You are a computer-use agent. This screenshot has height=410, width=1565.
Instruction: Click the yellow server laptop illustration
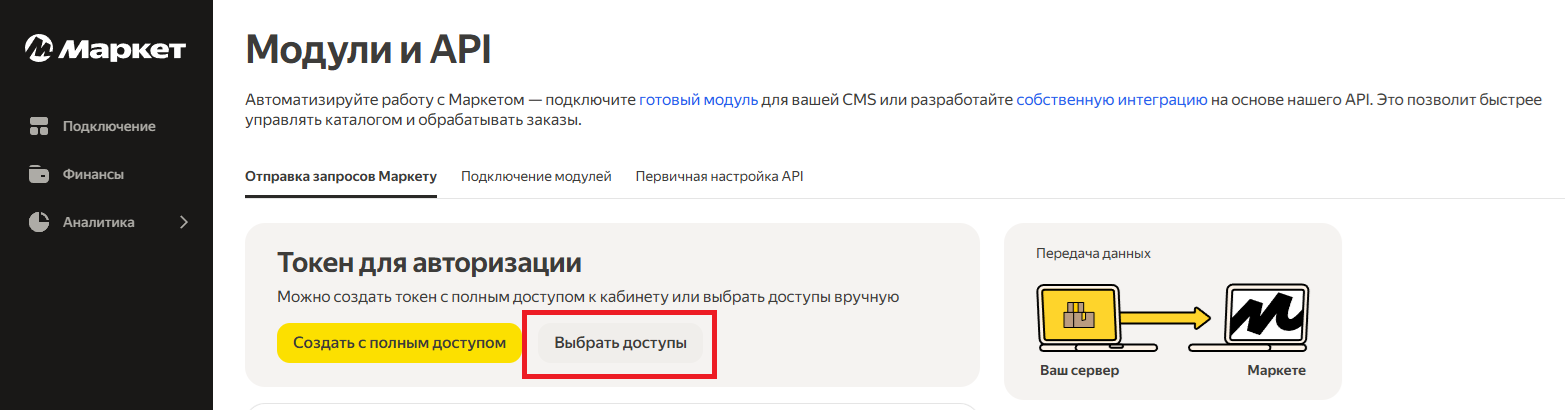[x=1078, y=318]
